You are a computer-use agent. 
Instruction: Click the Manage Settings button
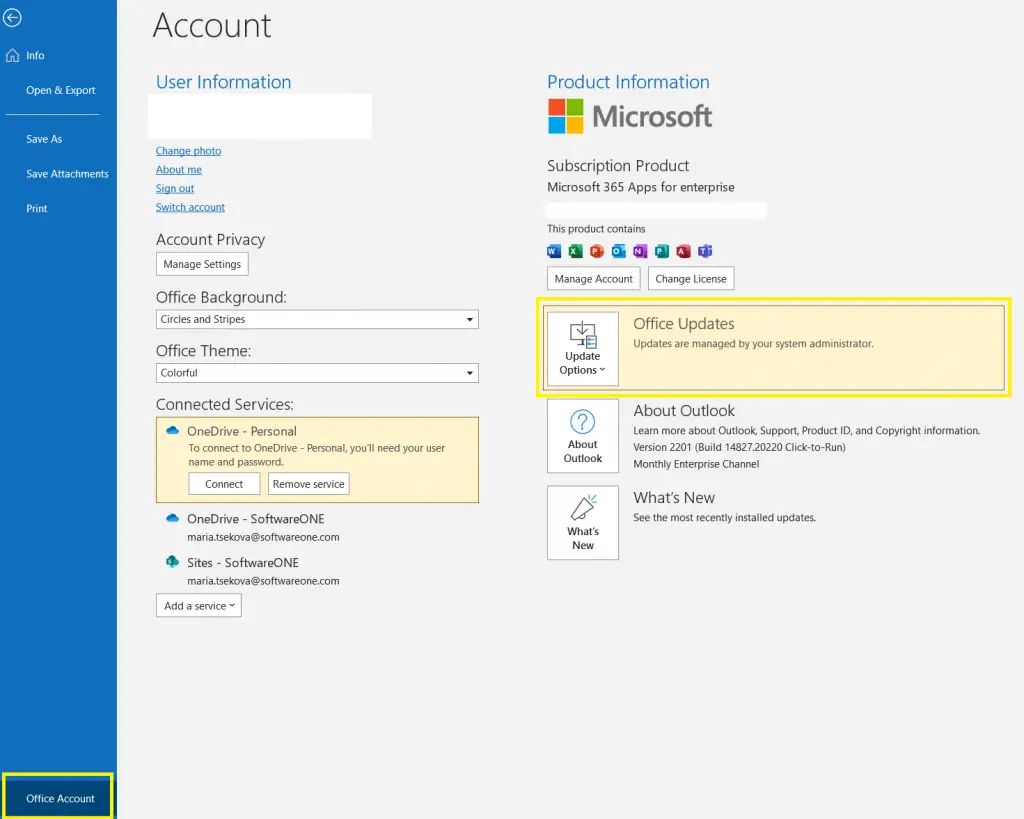coord(202,265)
